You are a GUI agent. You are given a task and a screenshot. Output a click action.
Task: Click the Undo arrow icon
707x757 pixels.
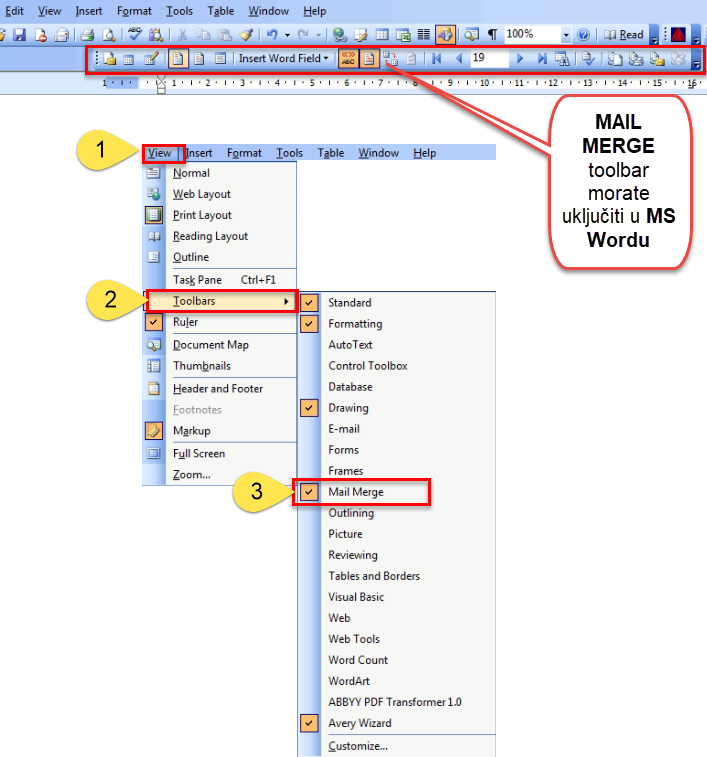(272, 35)
